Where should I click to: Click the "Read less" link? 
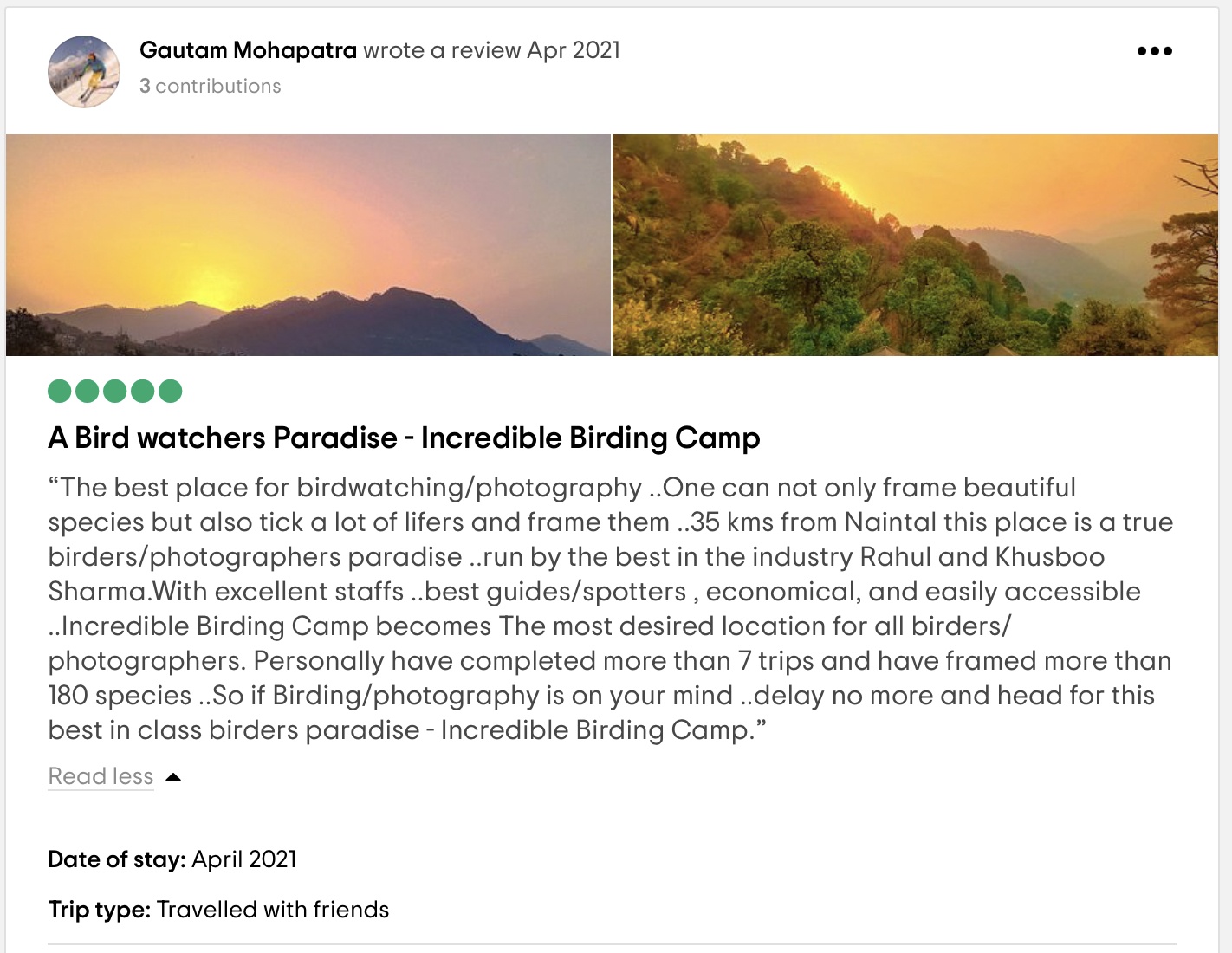(101, 776)
